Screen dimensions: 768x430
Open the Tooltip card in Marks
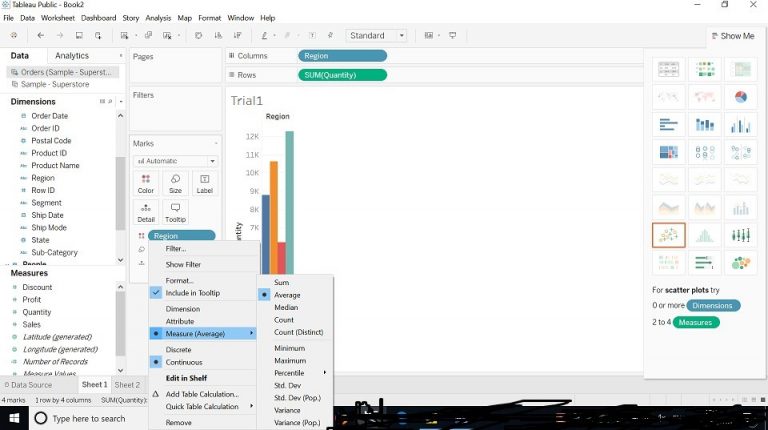tap(175, 213)
